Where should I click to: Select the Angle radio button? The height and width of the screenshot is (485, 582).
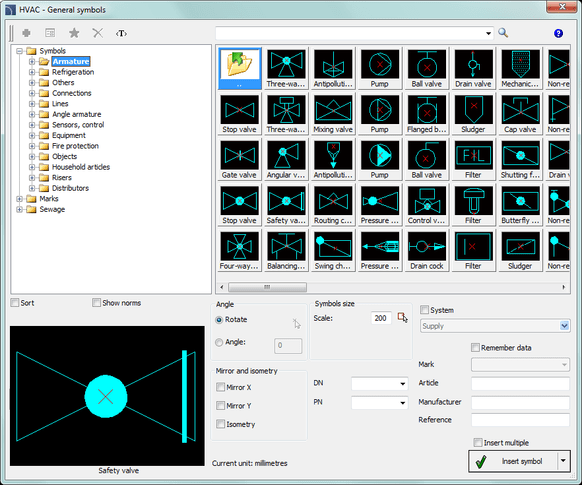click(219, 342)
